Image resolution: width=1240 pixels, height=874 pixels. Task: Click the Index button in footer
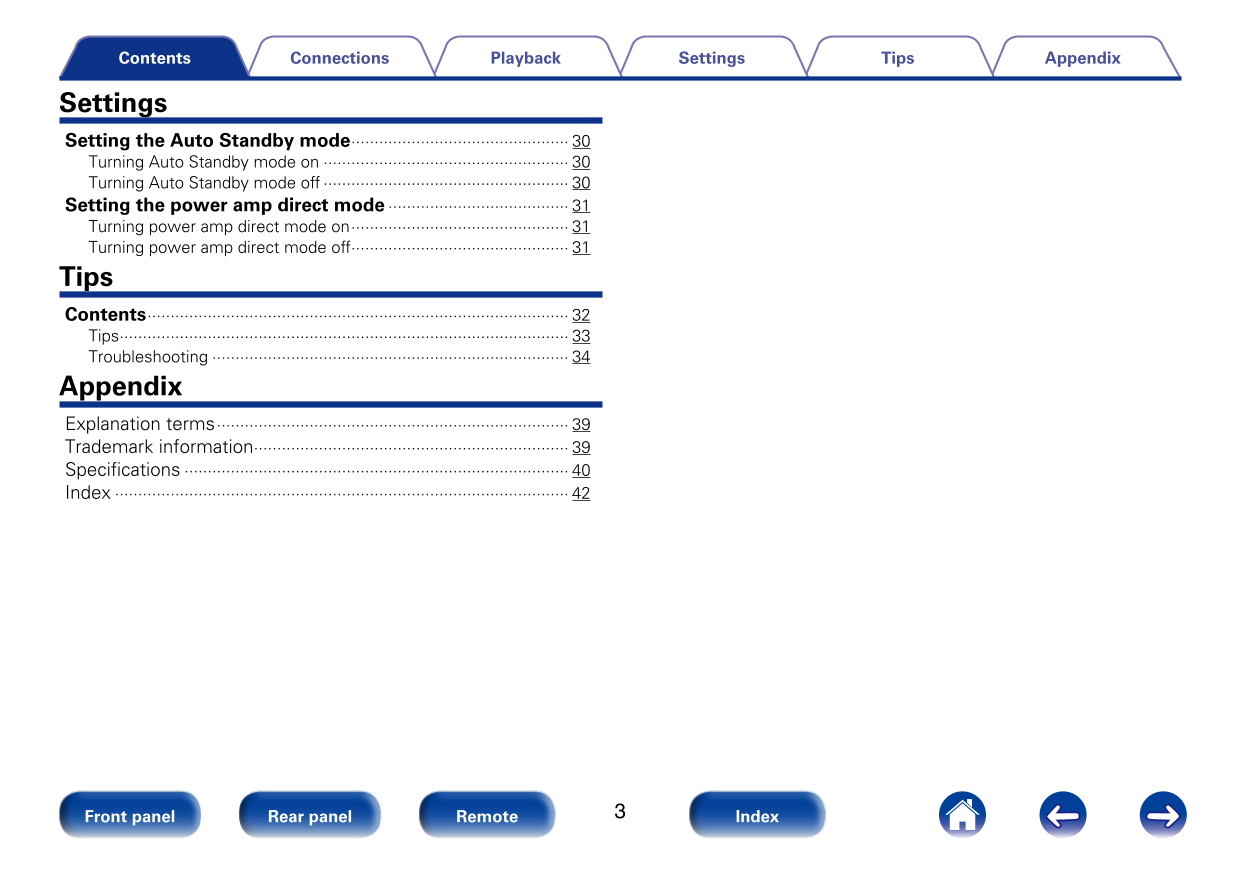(x=756, y=816)
